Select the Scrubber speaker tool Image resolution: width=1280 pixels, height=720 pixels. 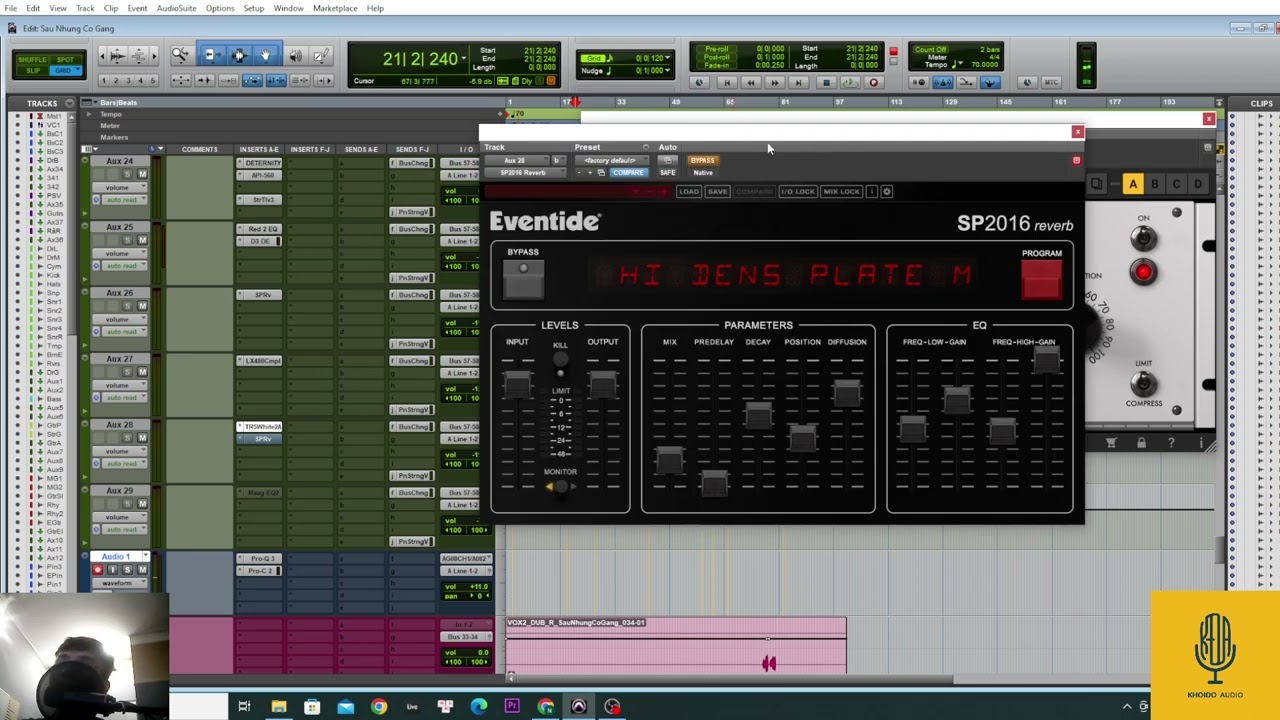click(x=294, y=56)
